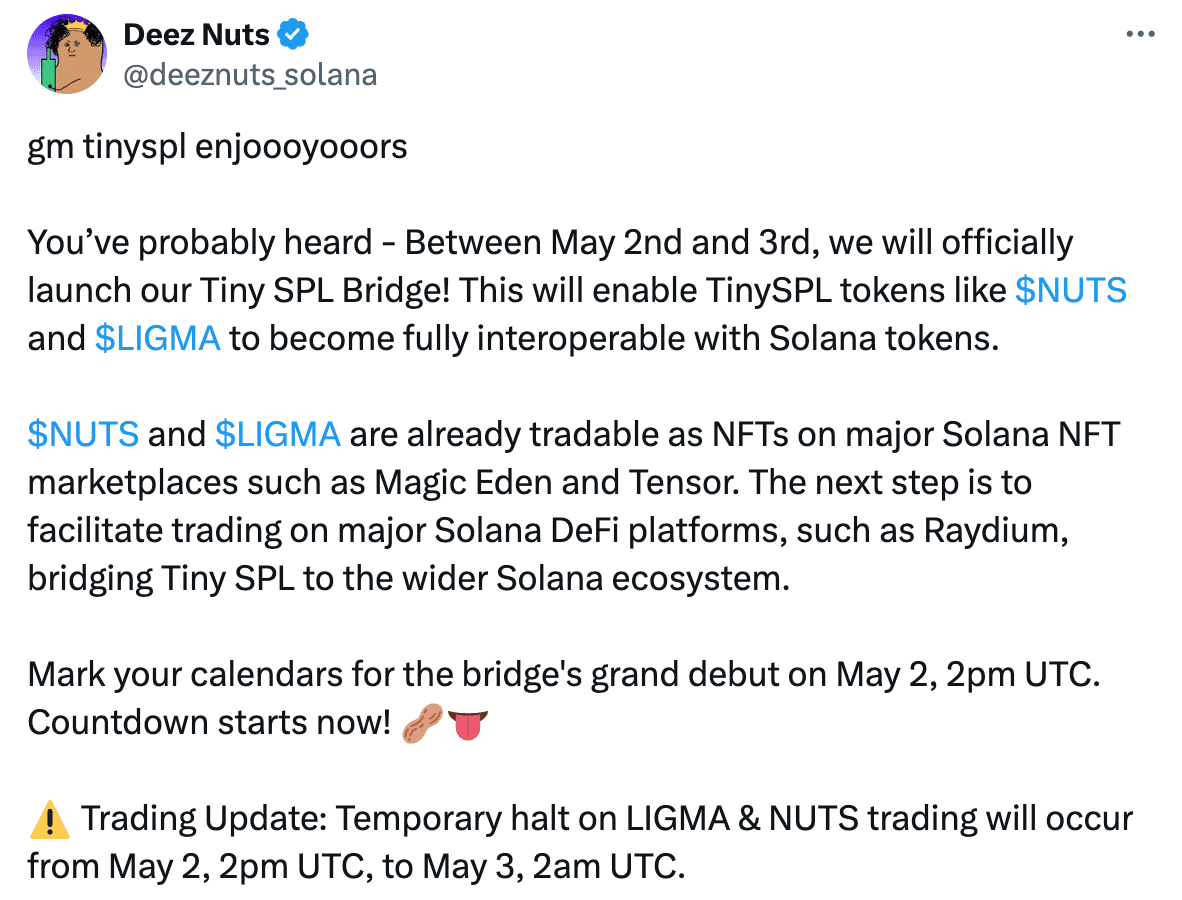Open $LIGMA cashtag before "are already tradable"

pos(278,434)
